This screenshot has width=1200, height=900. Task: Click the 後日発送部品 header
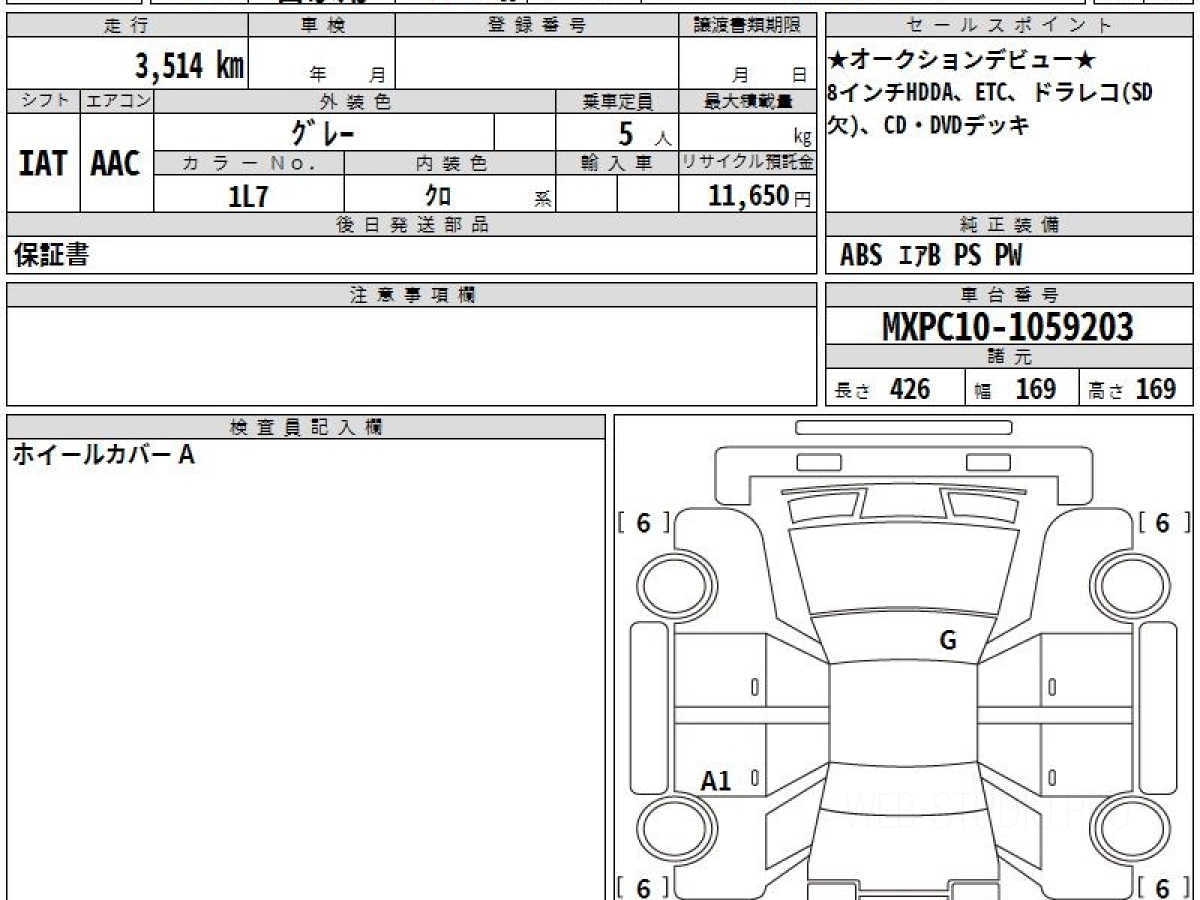(412, 225)
